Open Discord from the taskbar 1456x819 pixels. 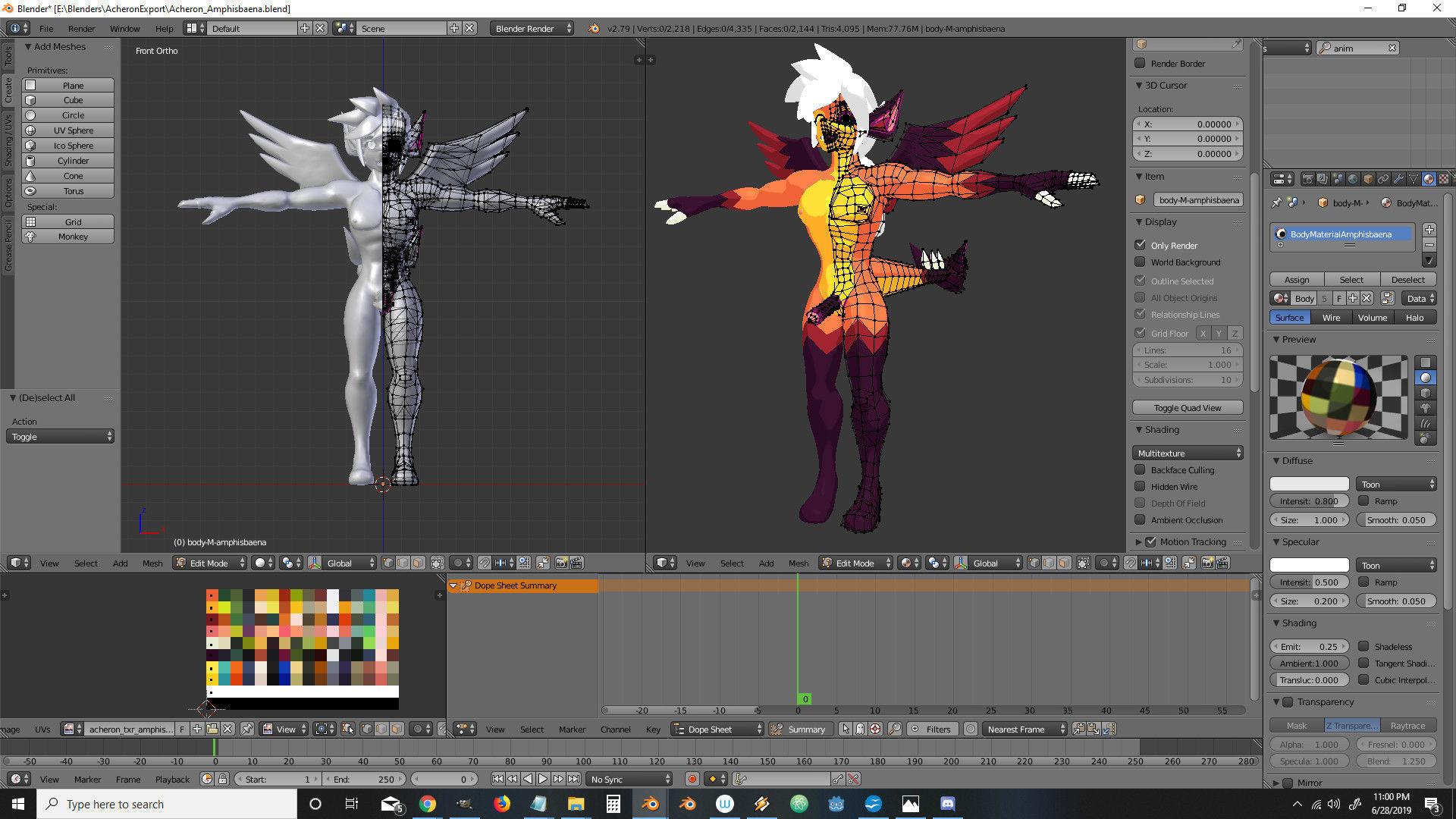(x=948, y=804)
